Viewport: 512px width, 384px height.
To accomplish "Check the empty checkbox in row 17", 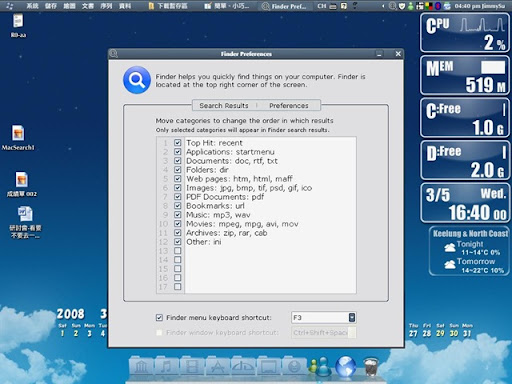I will 177,287.
